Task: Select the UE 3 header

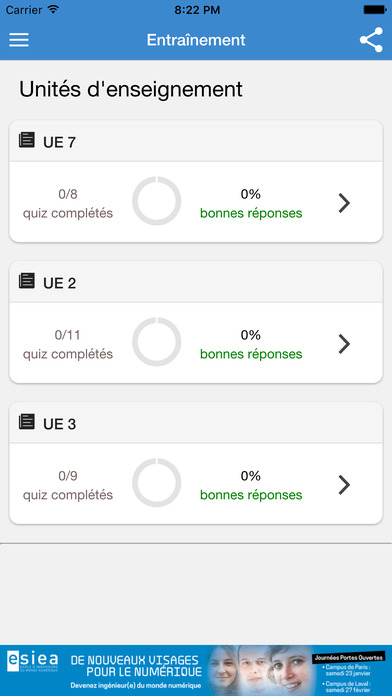Action: point(196,423)
